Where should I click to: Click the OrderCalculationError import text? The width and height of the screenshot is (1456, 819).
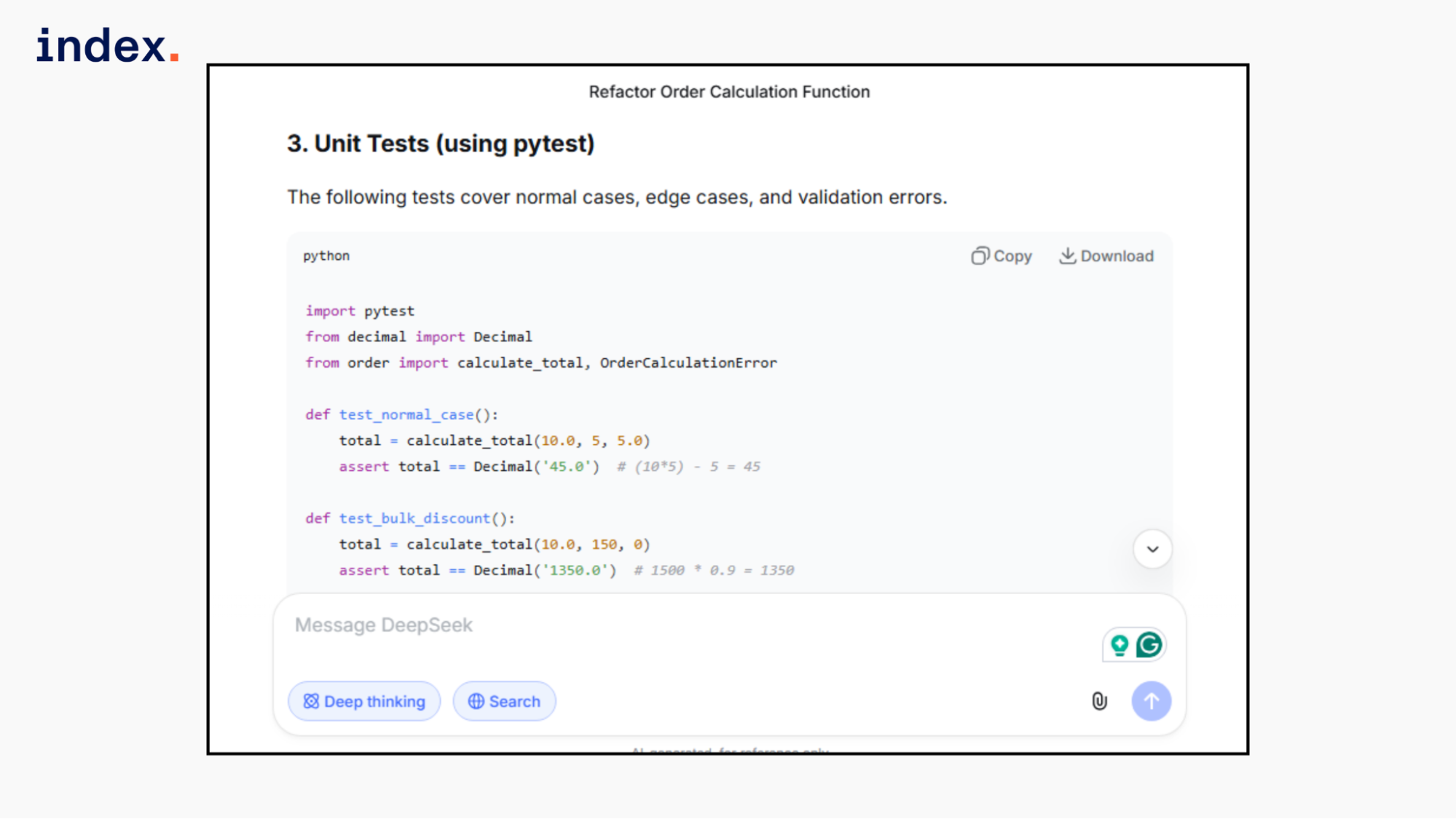point(688,363)
